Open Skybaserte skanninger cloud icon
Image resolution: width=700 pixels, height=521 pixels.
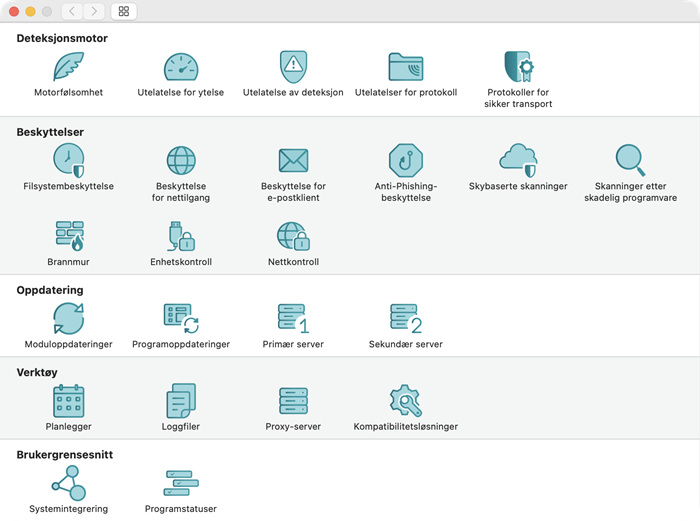point(518,160)
